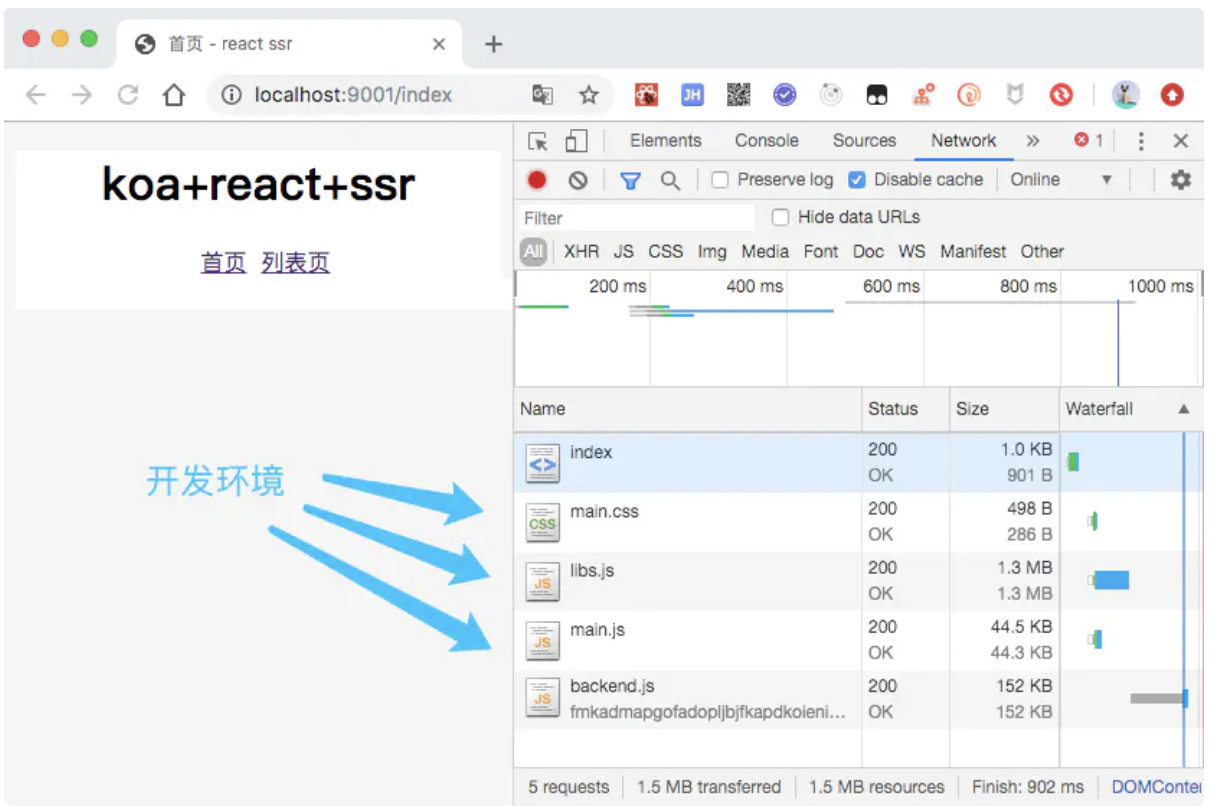Image resolution: width=1220 pixels, height=810 pixels.
Task: Open network search with the magnifier icon
Action: (670, 180)
